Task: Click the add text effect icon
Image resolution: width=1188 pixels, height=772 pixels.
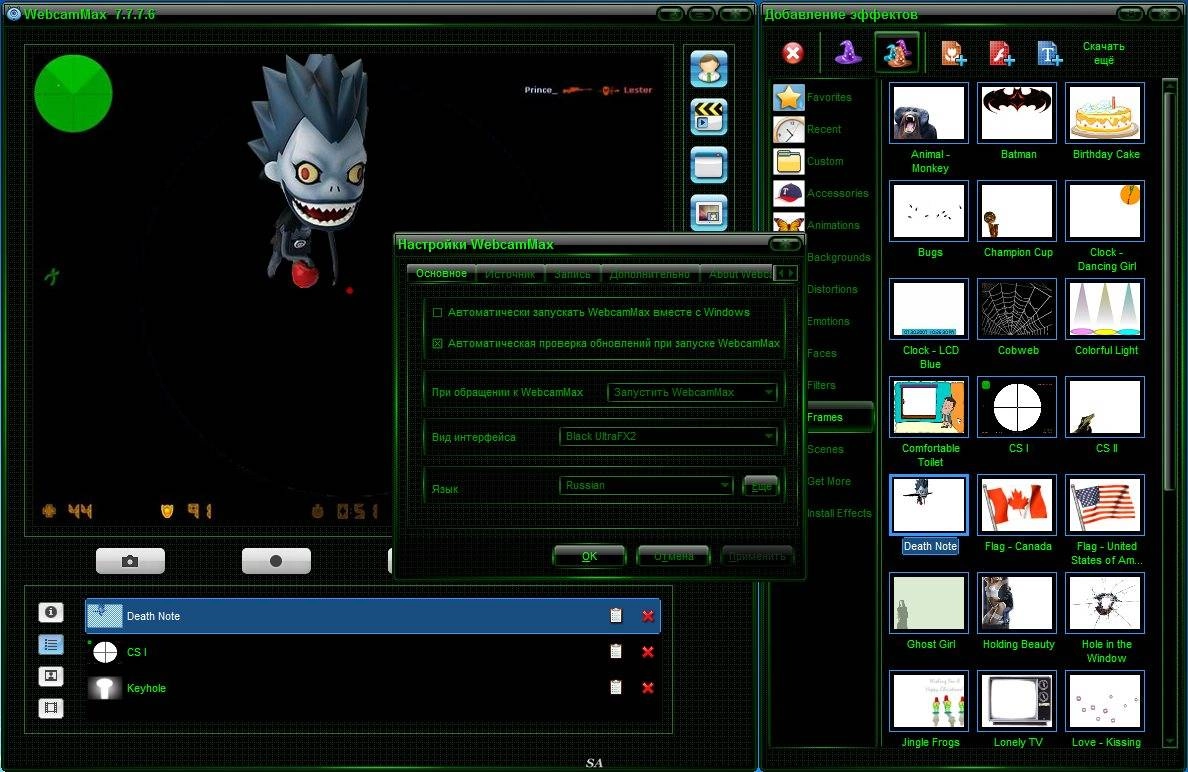Action: [1049, 53]
